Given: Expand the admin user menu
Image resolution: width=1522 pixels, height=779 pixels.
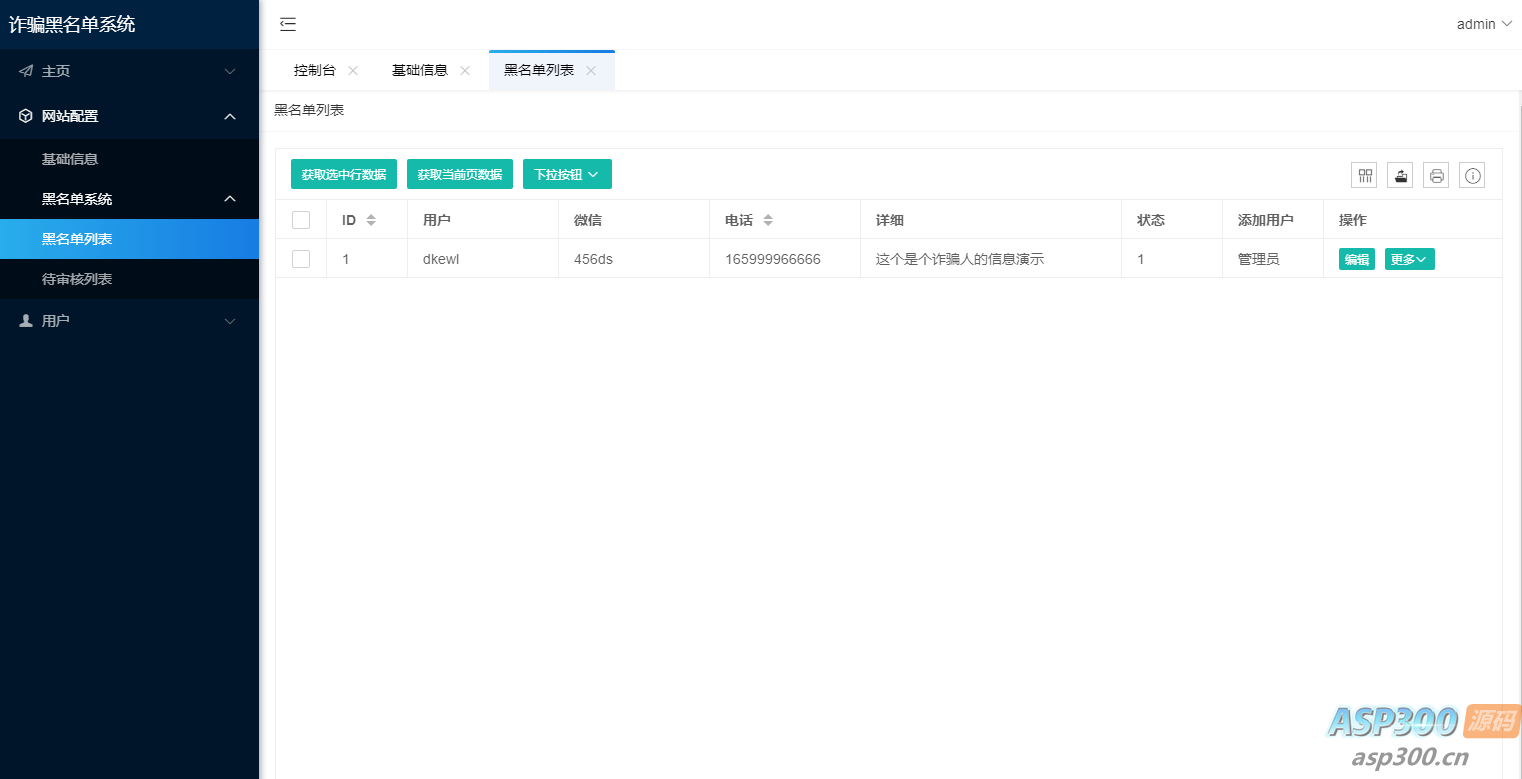Looking at the screenshot, I should point(1483,24).
